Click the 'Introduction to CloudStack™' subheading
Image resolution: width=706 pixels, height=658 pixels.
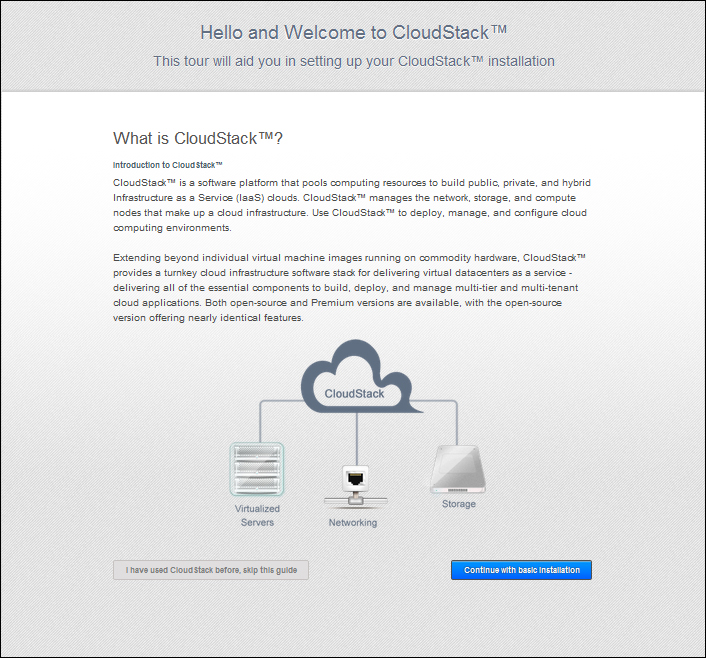click(167, 164)
